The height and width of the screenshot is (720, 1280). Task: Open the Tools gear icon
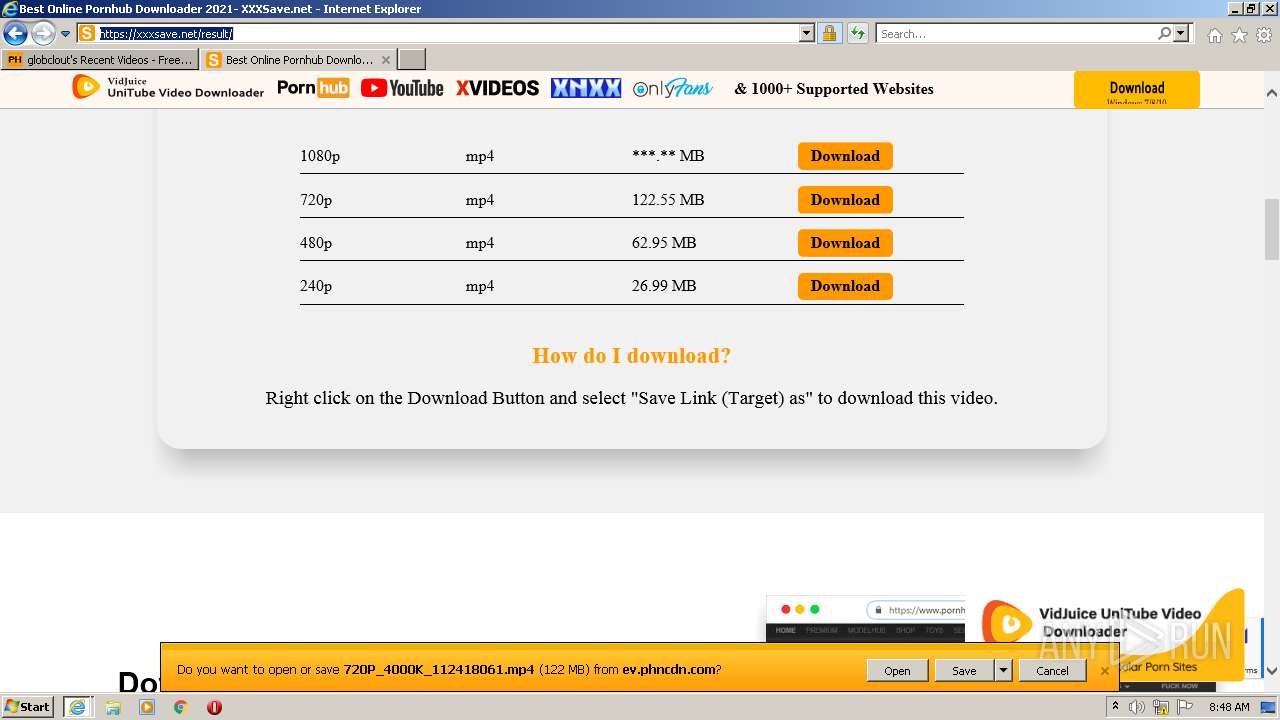coord(1264,35)
